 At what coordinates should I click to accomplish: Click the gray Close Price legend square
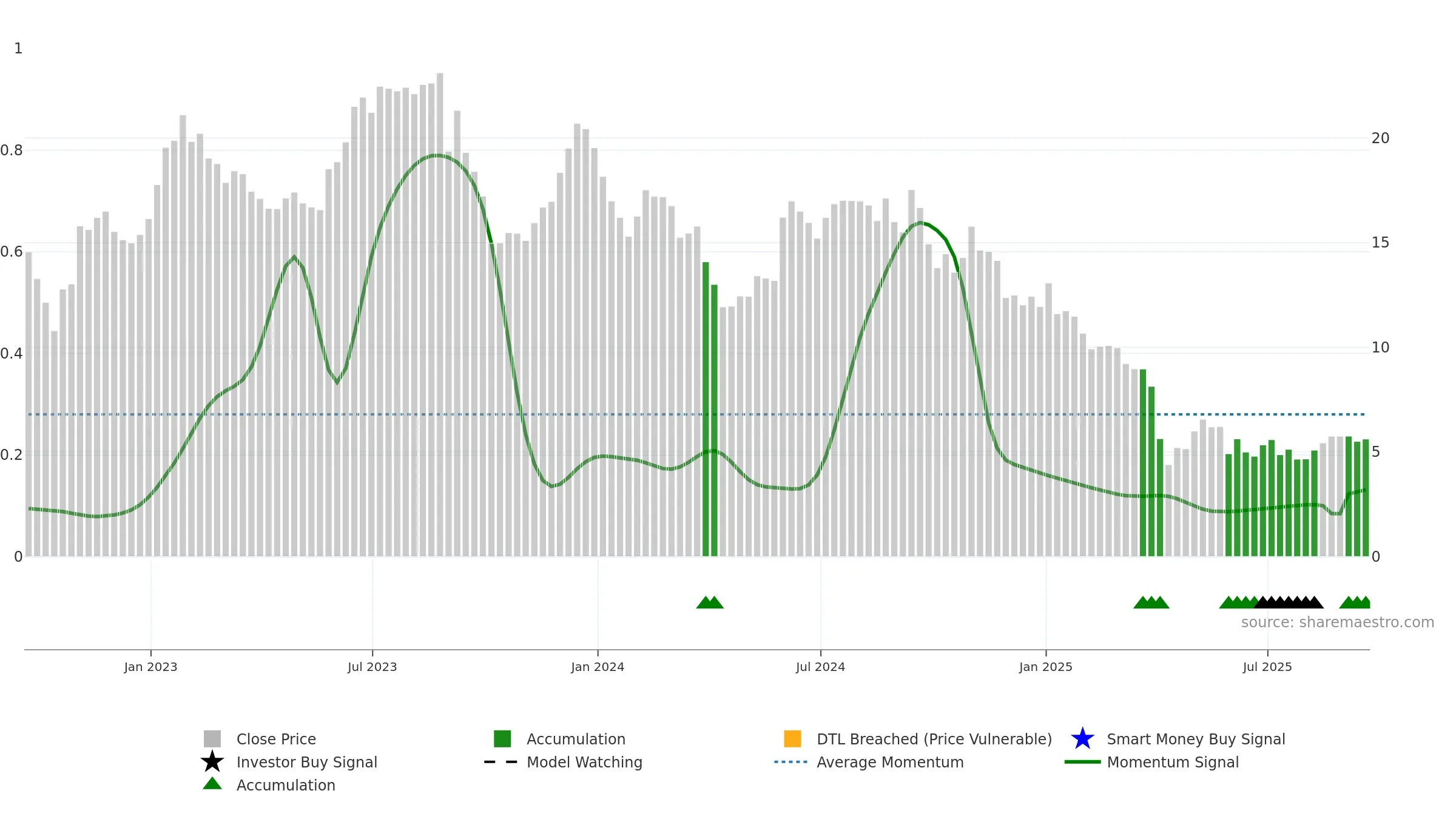(212, 739)
